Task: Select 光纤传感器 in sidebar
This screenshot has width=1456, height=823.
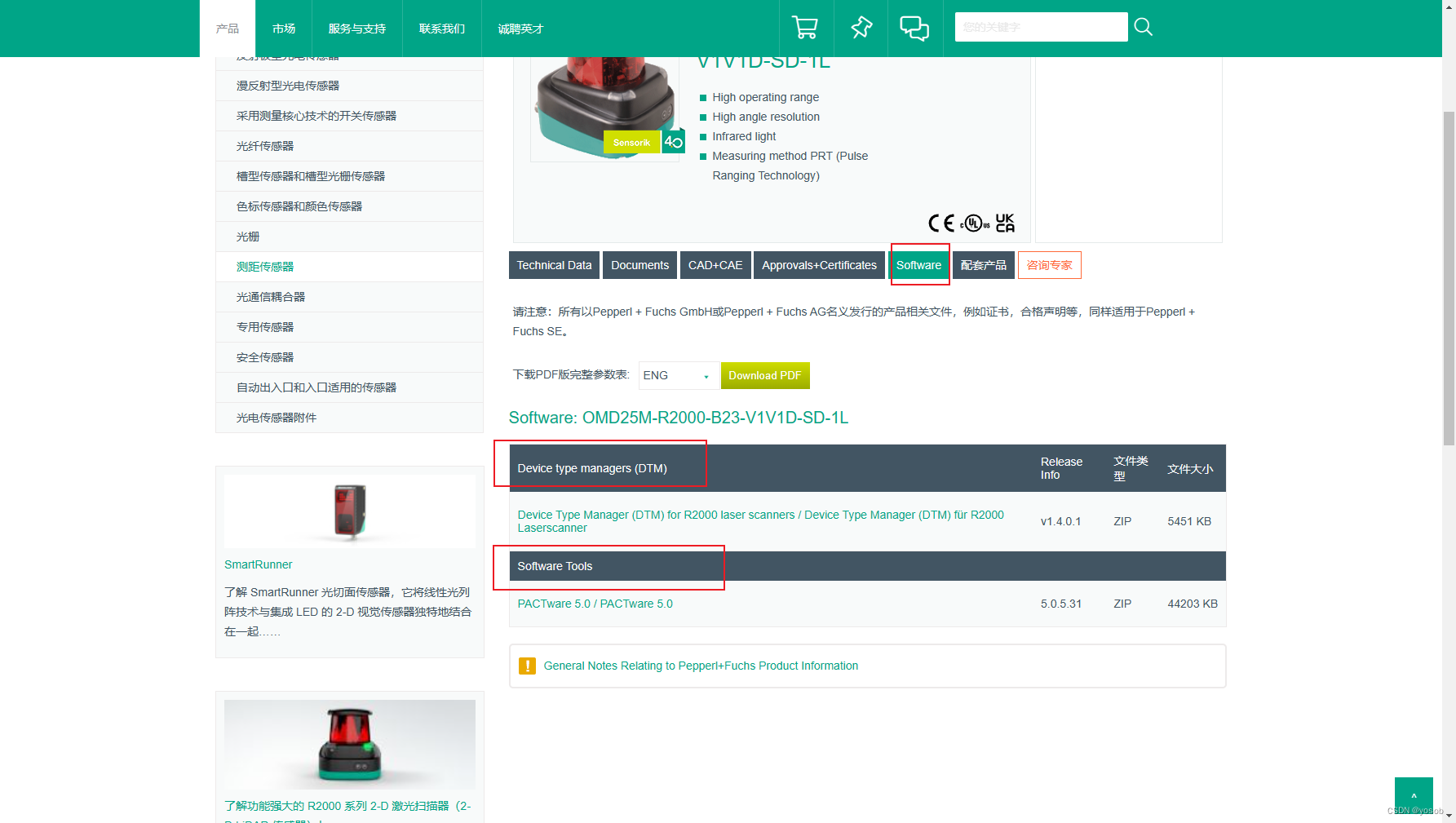Action: click(349, 146)
